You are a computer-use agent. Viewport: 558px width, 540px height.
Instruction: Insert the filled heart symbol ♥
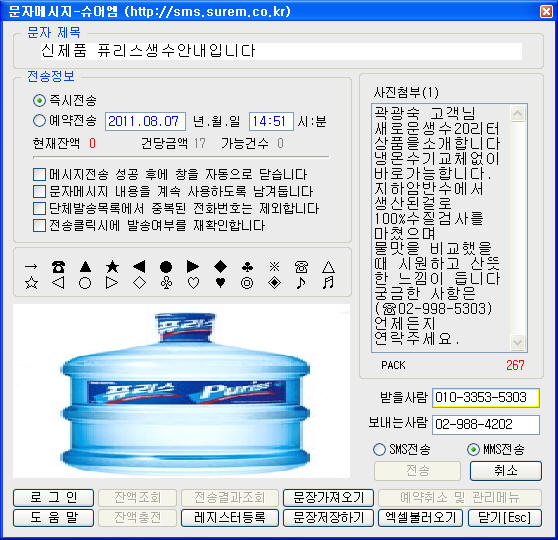pyautogui.click(x=220, y=283)
